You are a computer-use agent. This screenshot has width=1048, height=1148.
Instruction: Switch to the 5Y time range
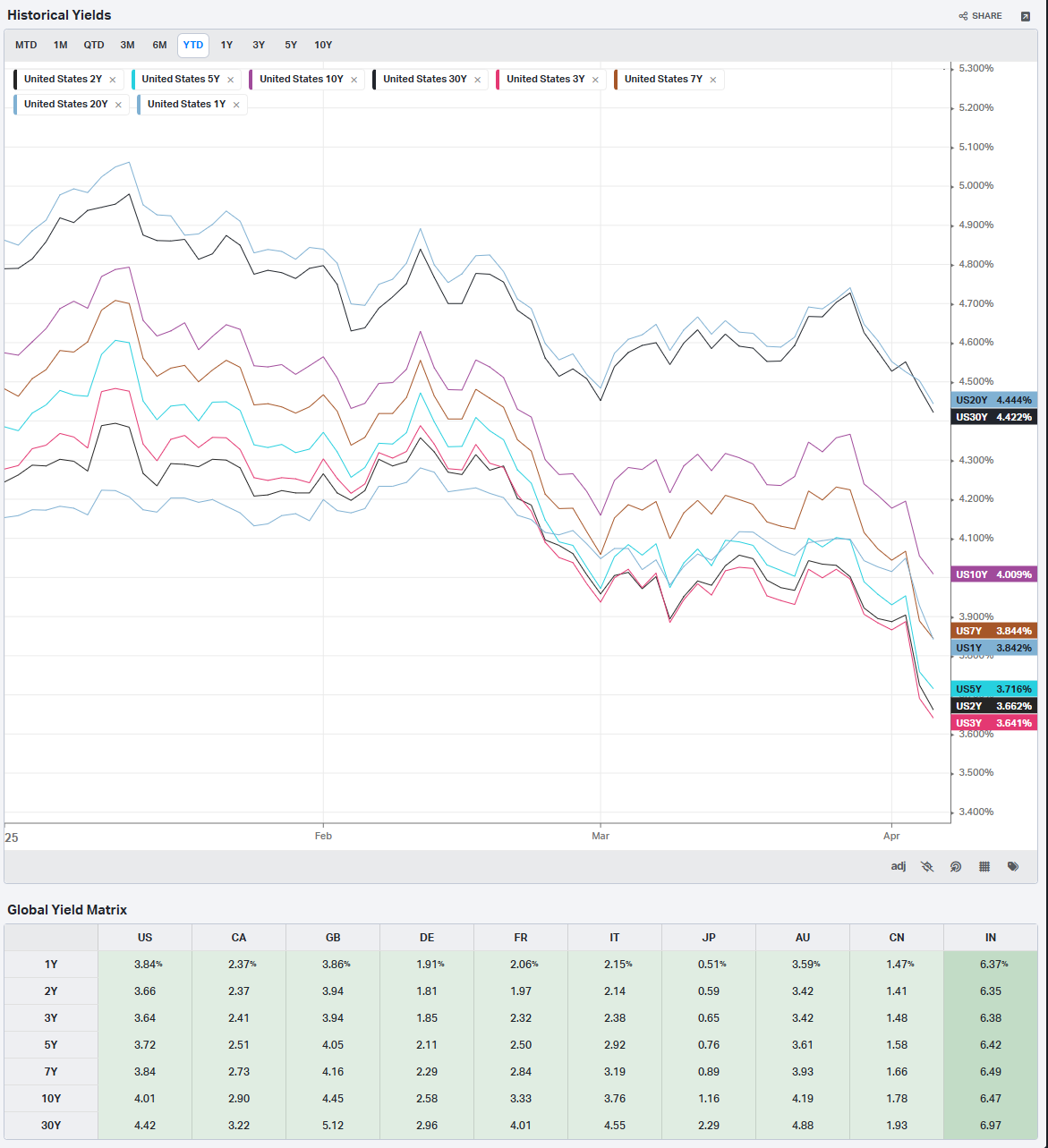tap(291, 45)
